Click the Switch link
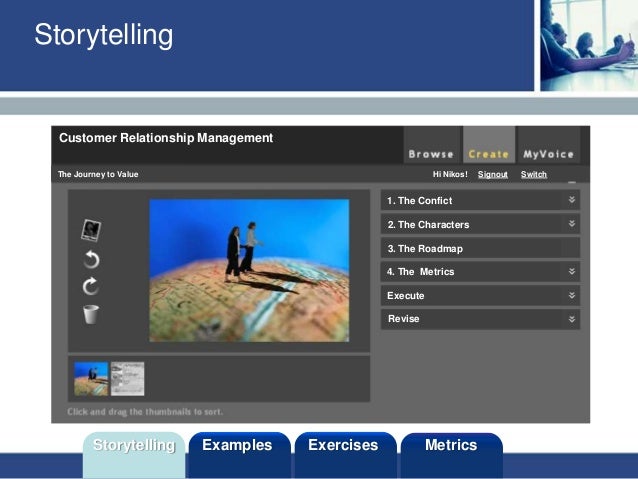638x479 pixels. (x=534, y=174)
